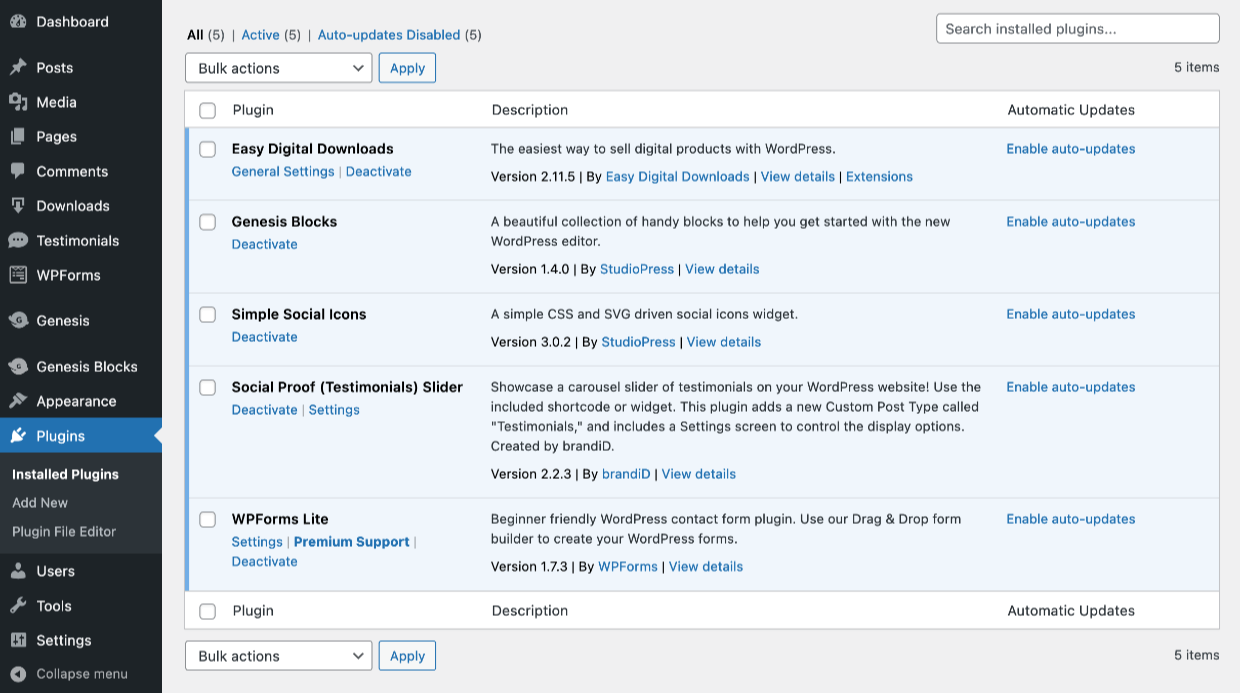Viewport: 1240px width, 693px height.
Task: Enable auto-updates for Simple Social Icons
Action: (1071, 314)
